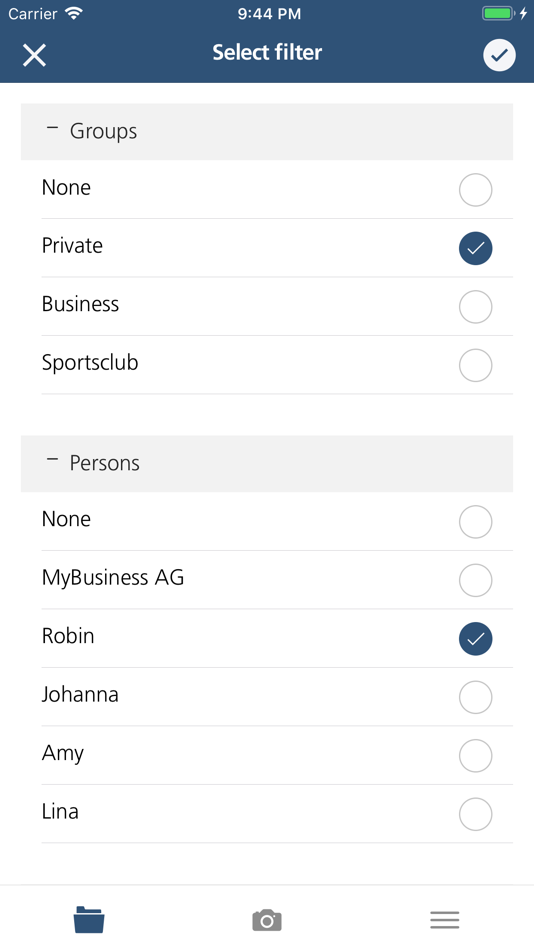The width and height of the screenshot is (534, 950).
Task: Select None under Groups
Action: coord(476,190)
